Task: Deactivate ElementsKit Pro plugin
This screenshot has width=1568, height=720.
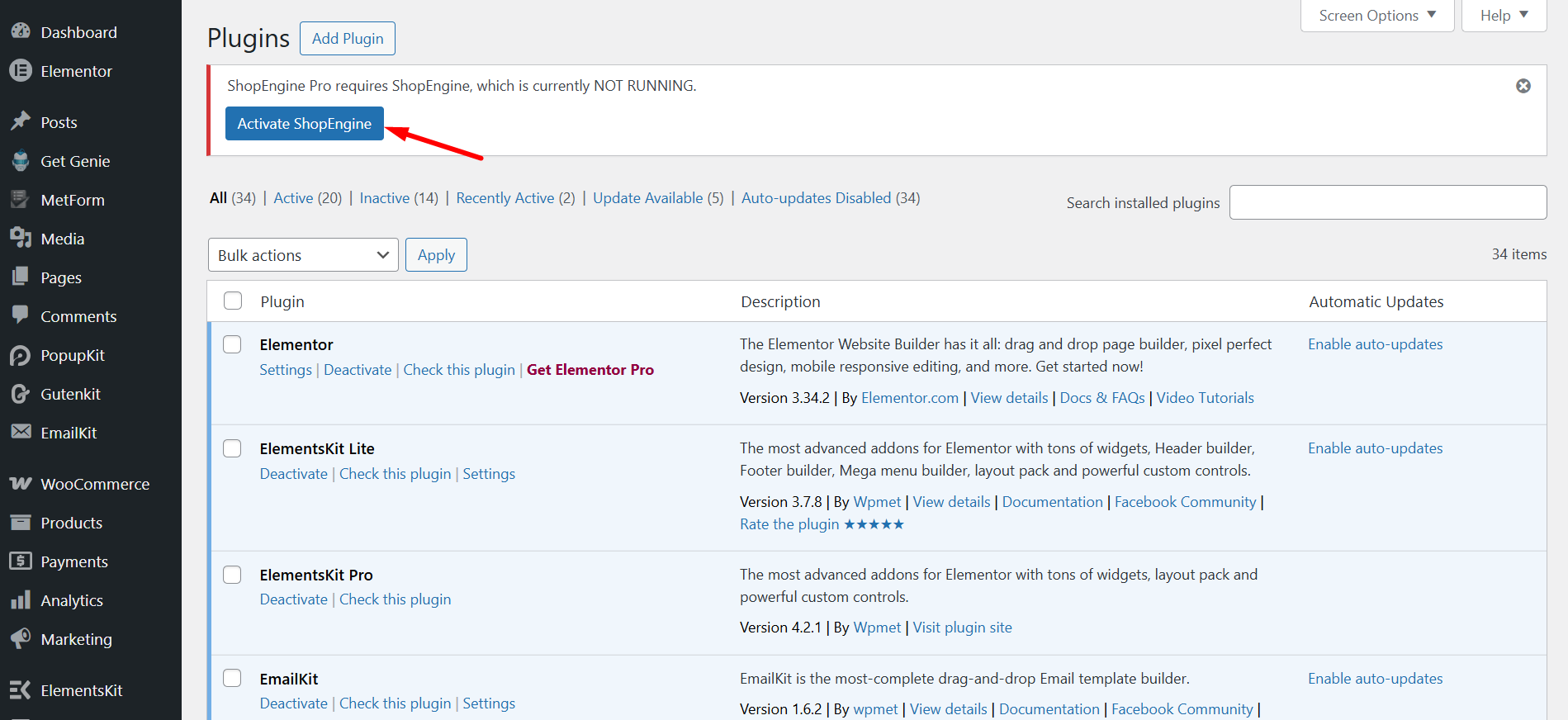Action: click(294, 599)
